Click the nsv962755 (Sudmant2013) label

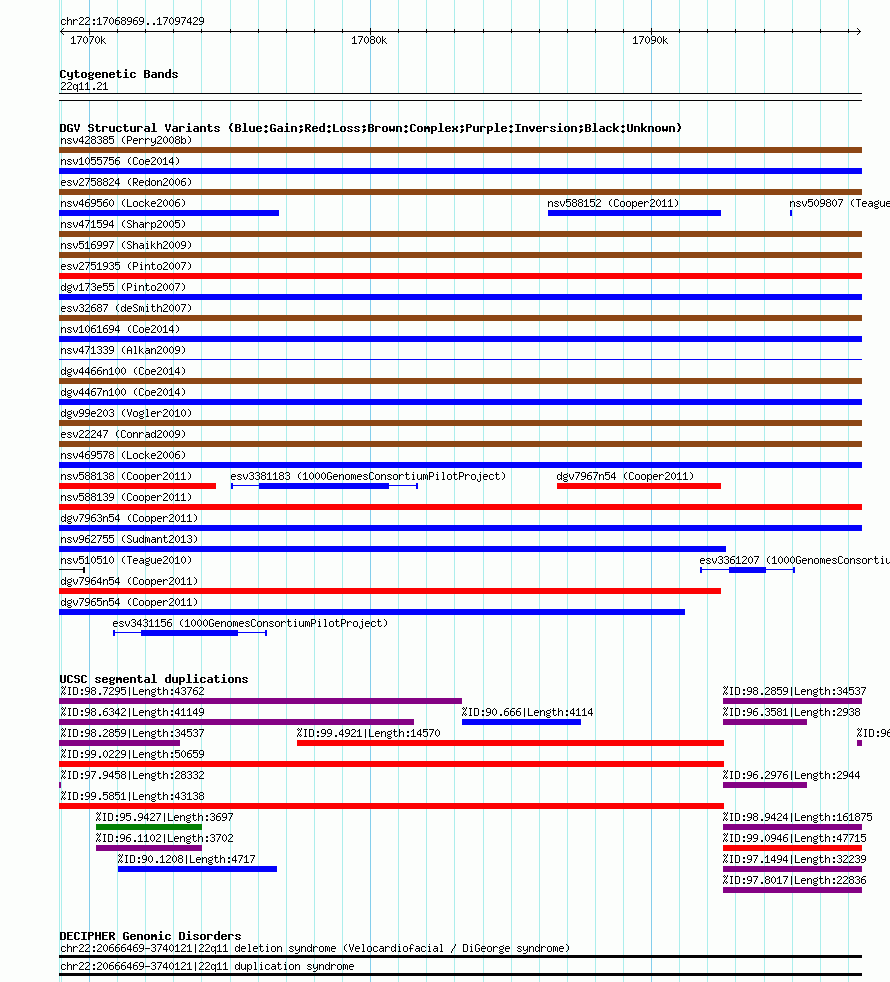(x=129, y=539)
